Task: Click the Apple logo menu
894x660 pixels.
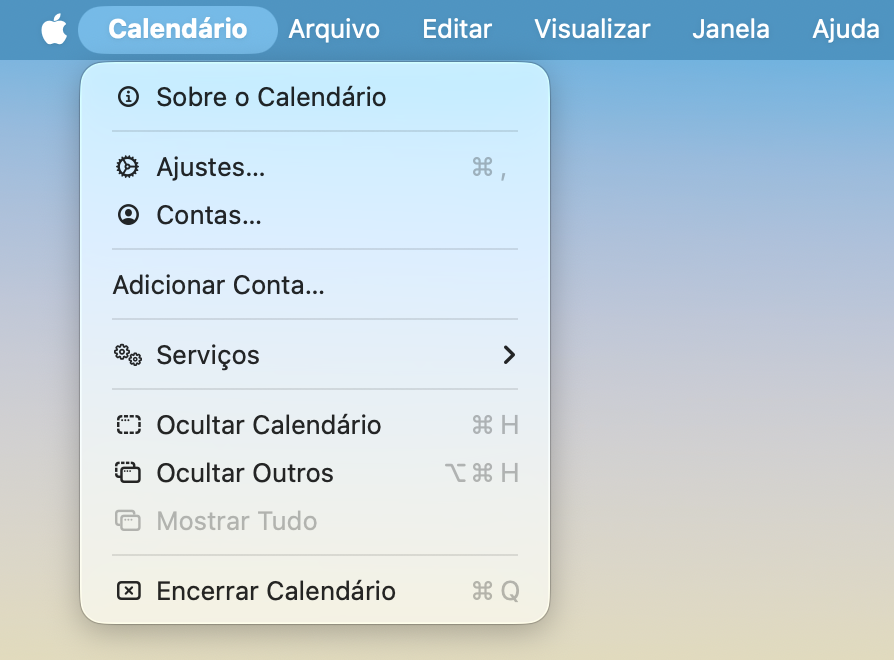Action: coord(54,30)
